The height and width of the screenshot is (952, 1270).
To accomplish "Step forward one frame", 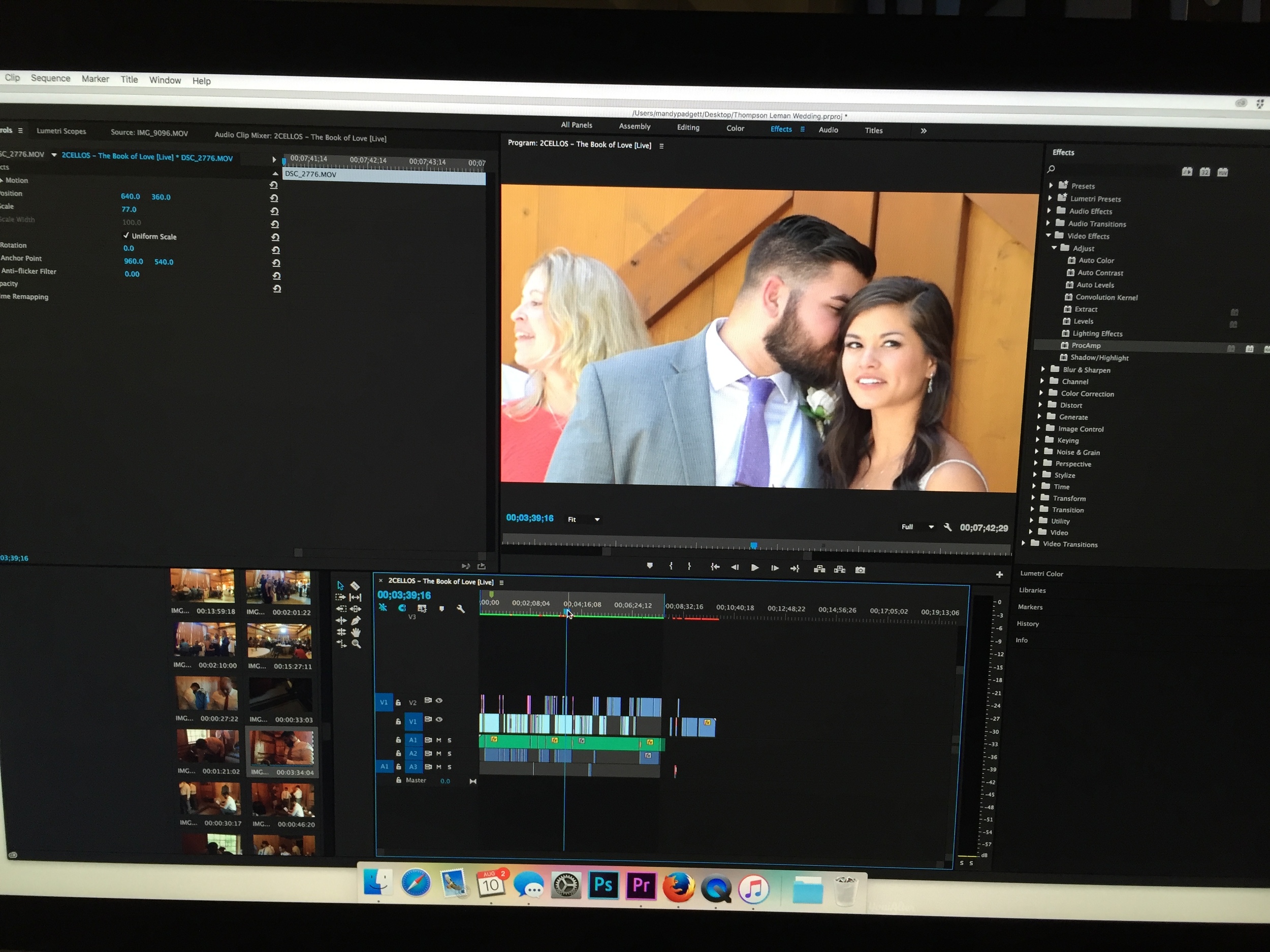I will [x=775, y=568].
